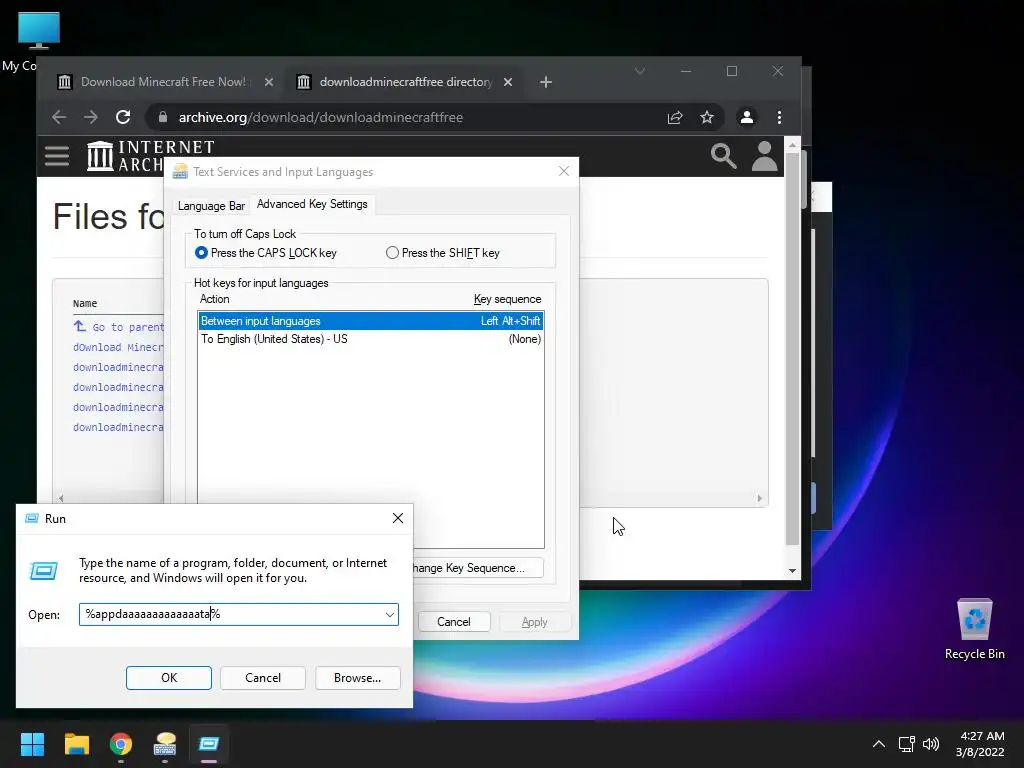
Task: Select 'Between input languages' hotkey row
Action: [x=371, y=321]
